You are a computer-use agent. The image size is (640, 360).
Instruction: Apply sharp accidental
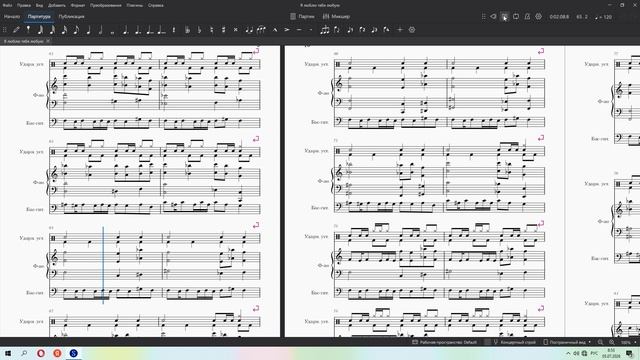click(x=223, y=29)
